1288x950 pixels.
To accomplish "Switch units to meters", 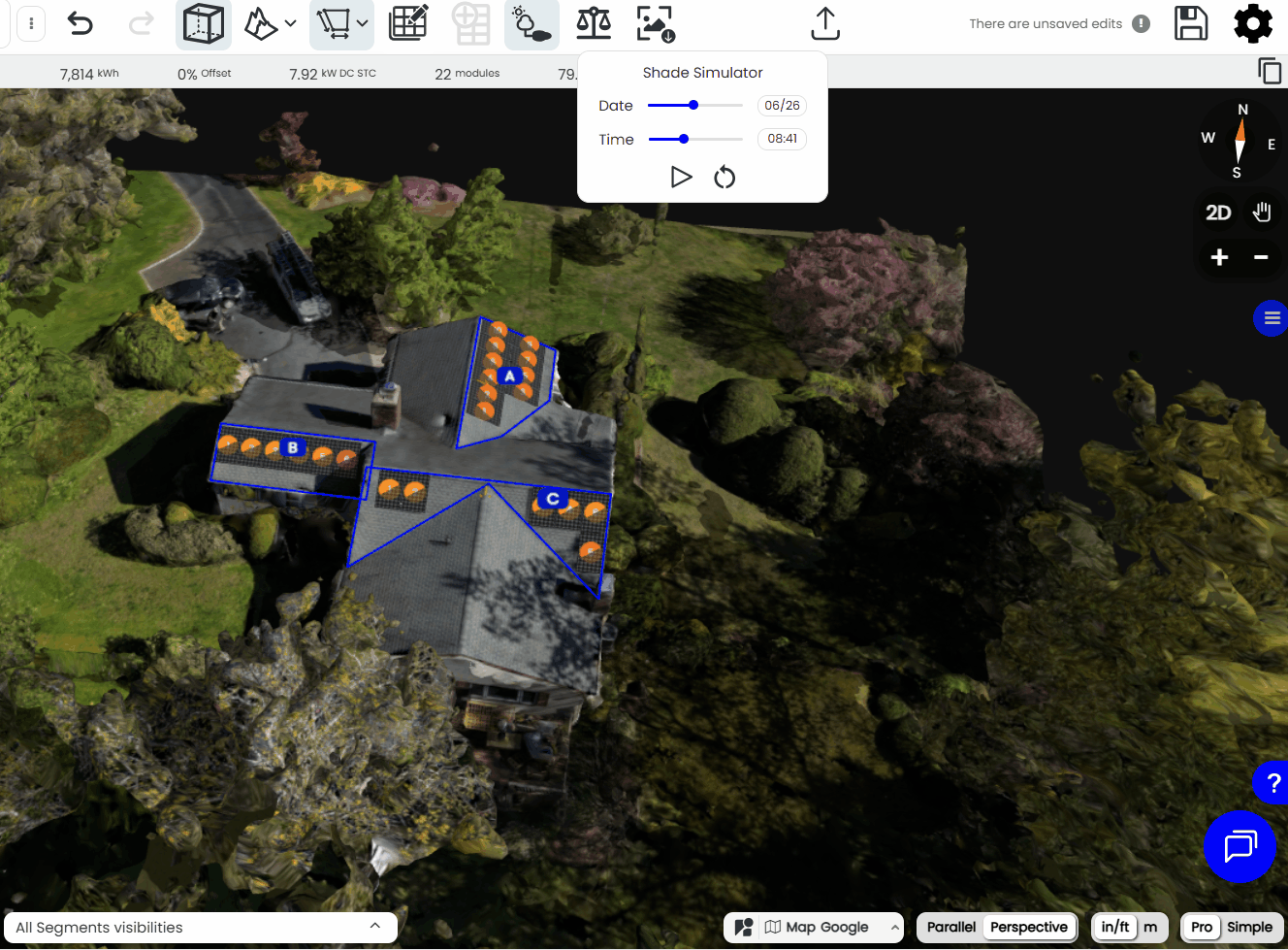I will point(1150,927).
